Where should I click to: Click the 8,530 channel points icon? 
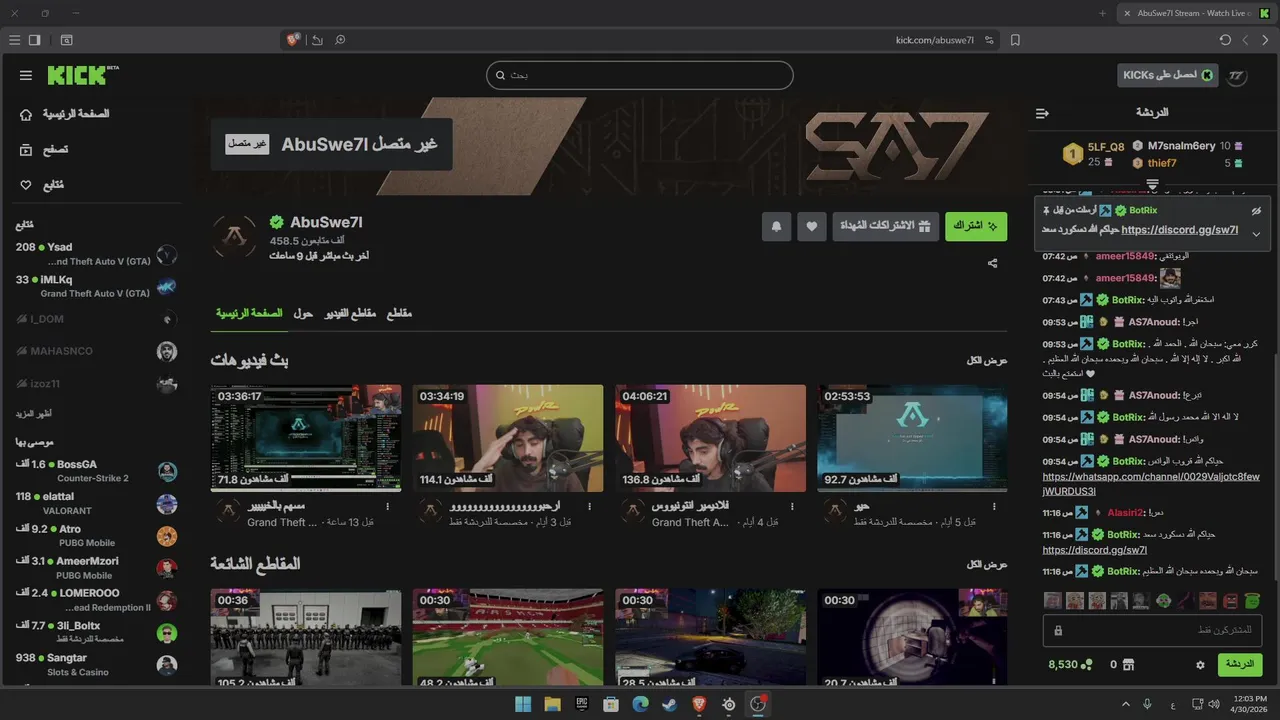1088,664
